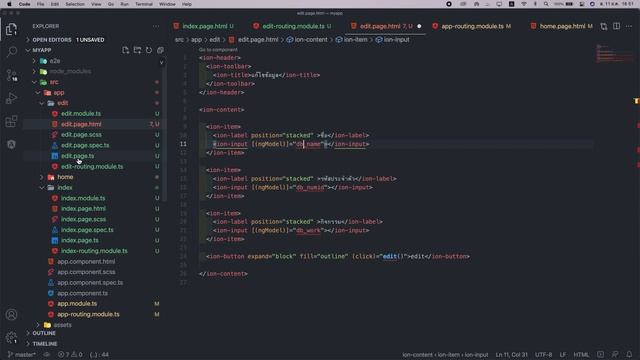This screenshot has height=360, width=640.
Task: Switch to index.page.html tab
Action: (204, 26)
